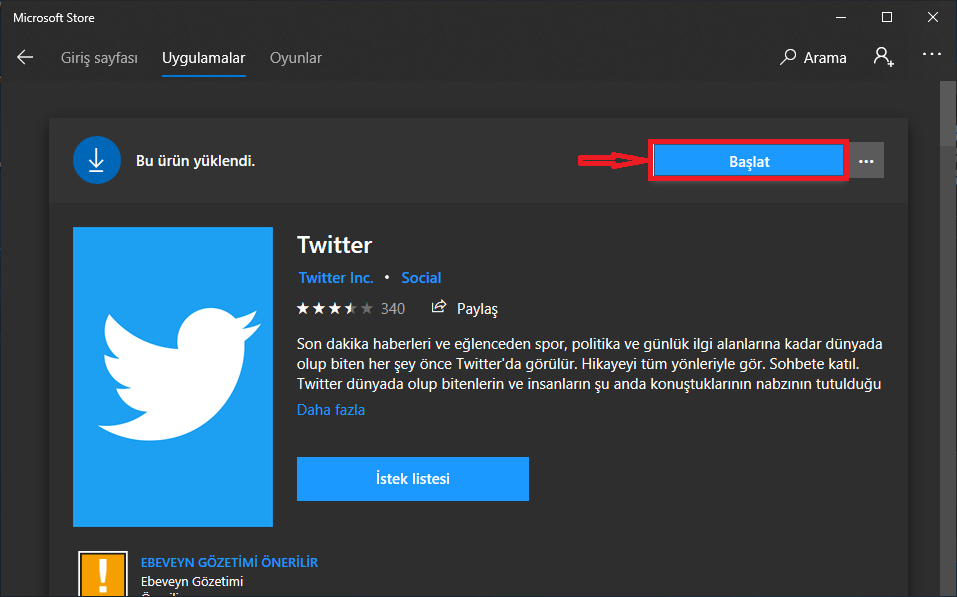Add to wishlist via İstek listesi
Viewport: 957px width, 597px height.
413,479
